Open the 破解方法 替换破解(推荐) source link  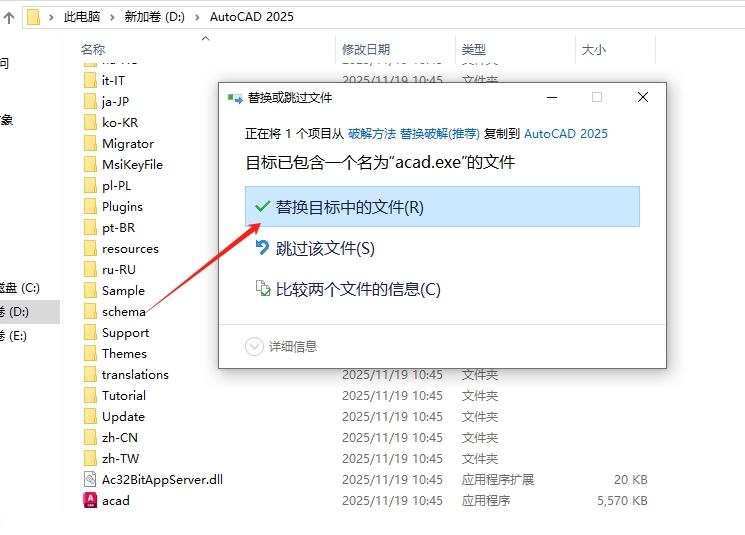pos(414,134)
